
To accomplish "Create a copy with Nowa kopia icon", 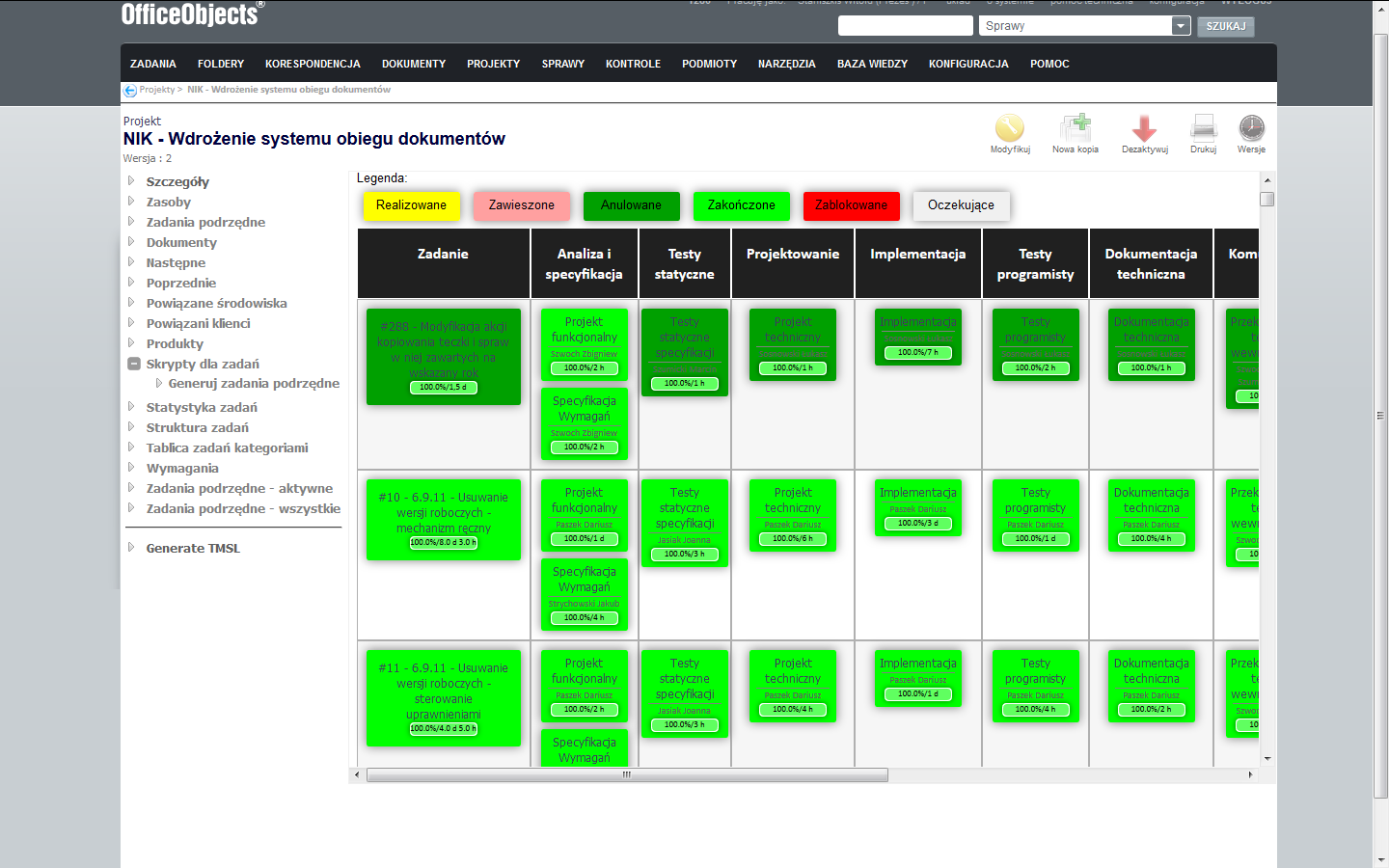I will (x=1075, y=128).
